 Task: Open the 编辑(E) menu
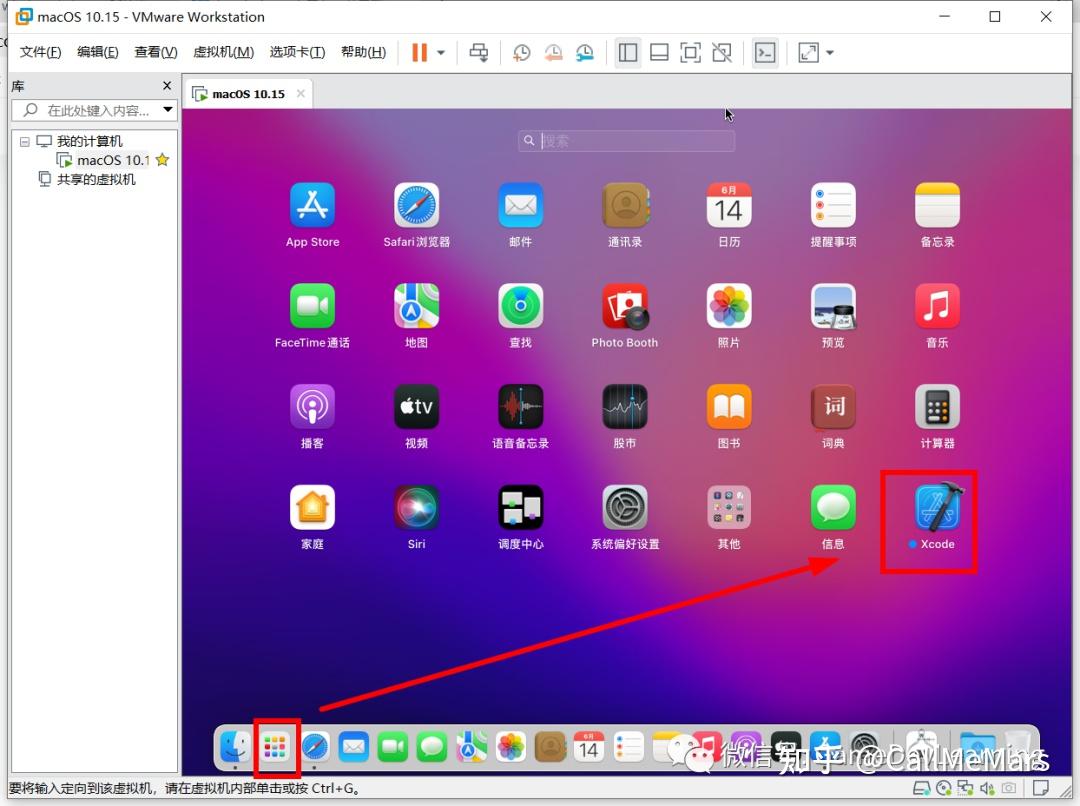(97, 52)
